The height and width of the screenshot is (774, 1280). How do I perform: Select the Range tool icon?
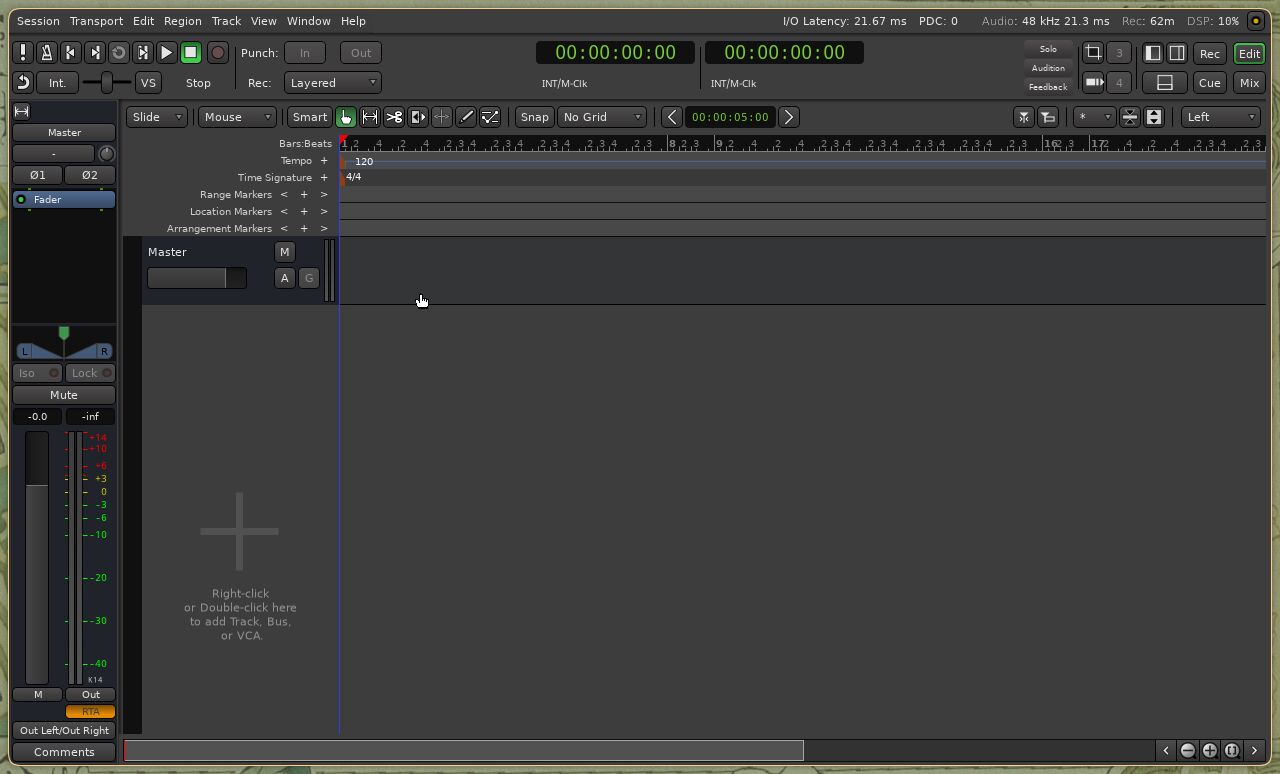(x=370, y=117)
